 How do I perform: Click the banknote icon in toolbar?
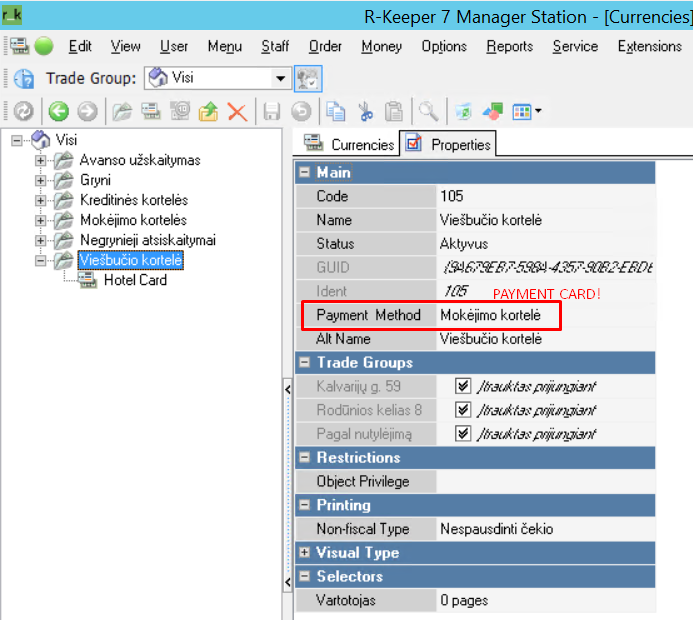180,110
